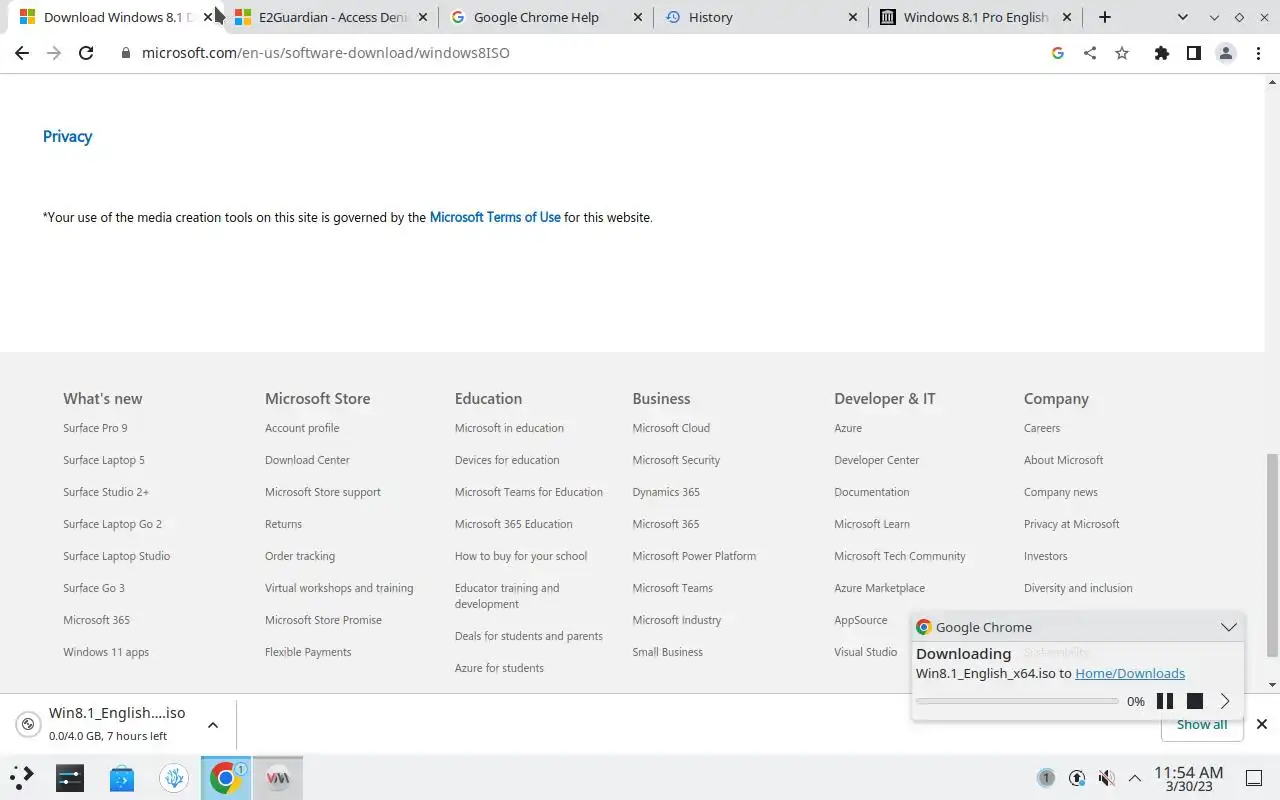1280x800 pixels.
Task: Click the site lock icon
Action: pos(126,53)
